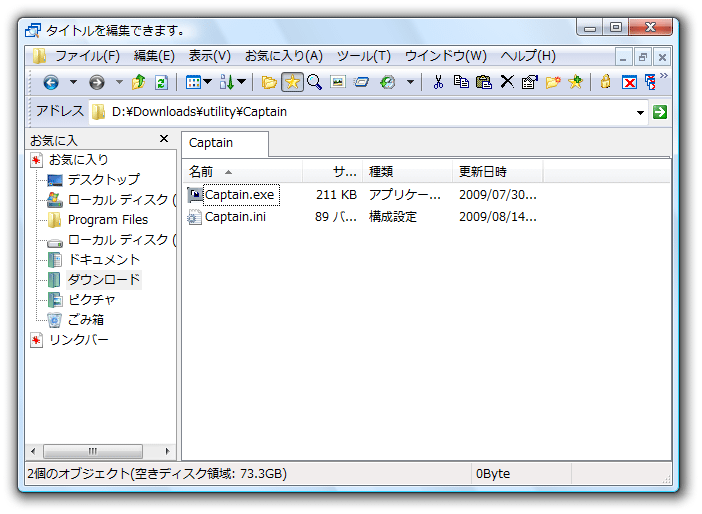This screenshot has width=702, height=514.
Task: Click the New Folder icon
Action: (553, 82)
